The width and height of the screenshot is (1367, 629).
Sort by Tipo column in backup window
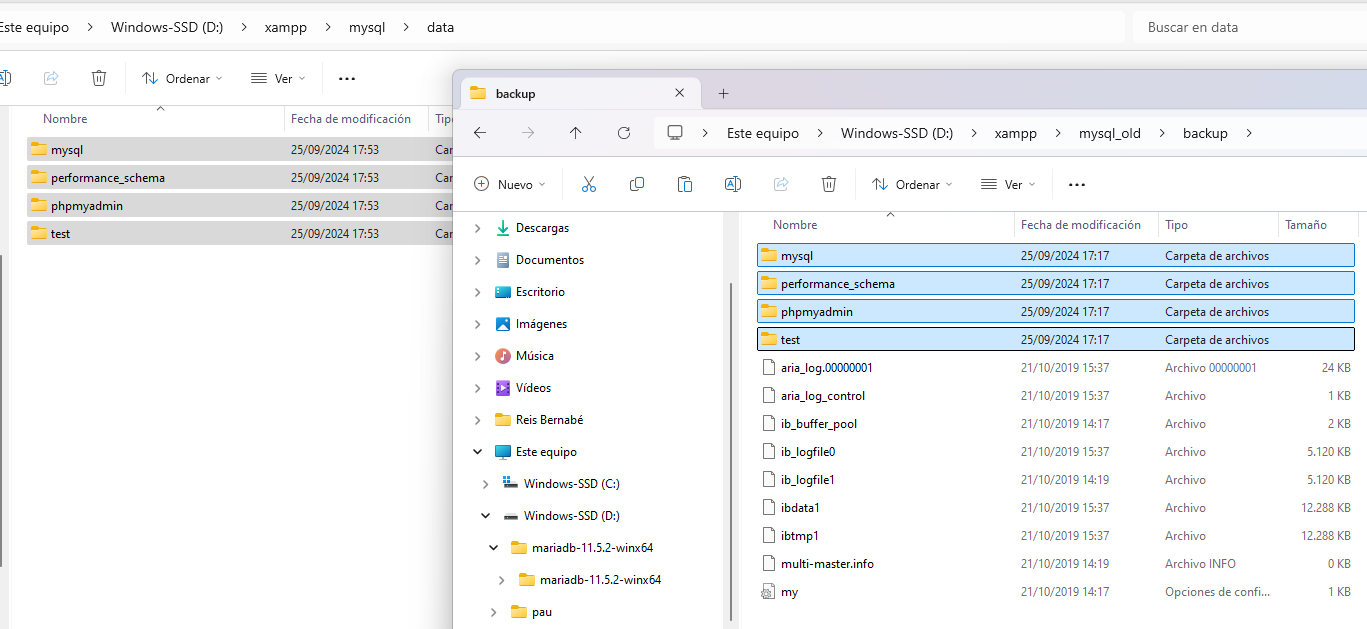(x=1218, y=225)
